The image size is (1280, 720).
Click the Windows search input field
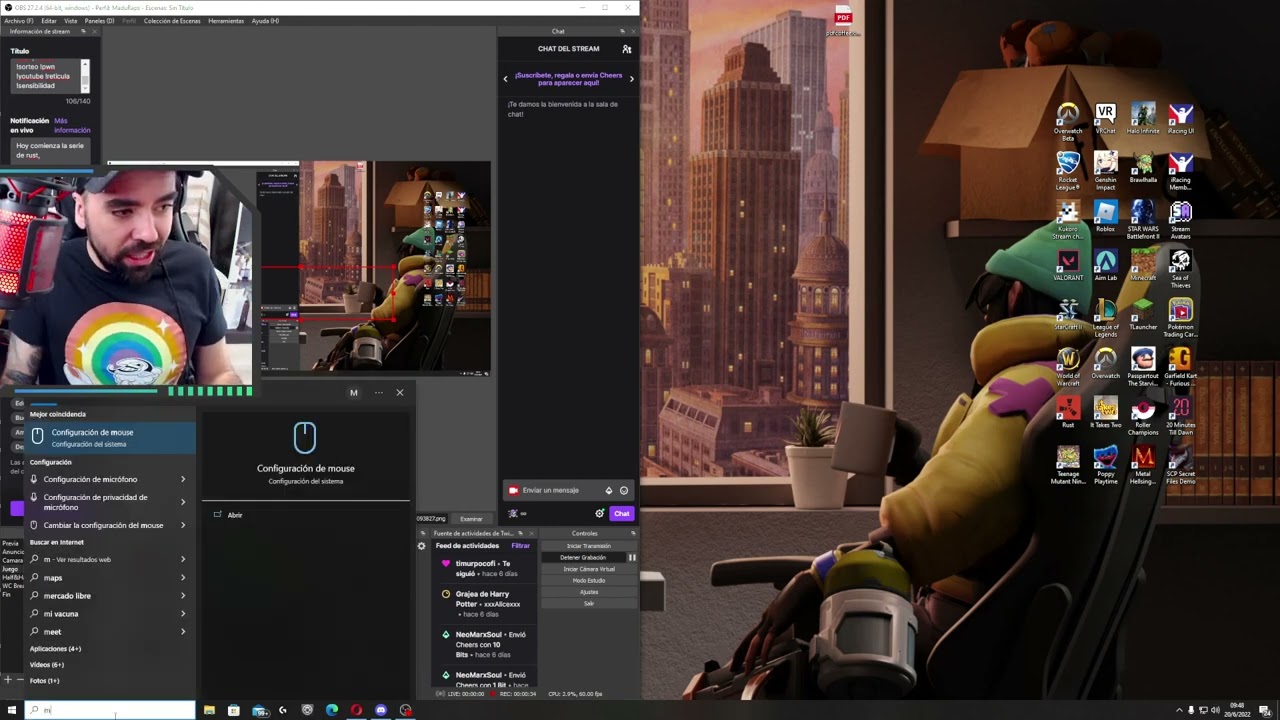110,710
